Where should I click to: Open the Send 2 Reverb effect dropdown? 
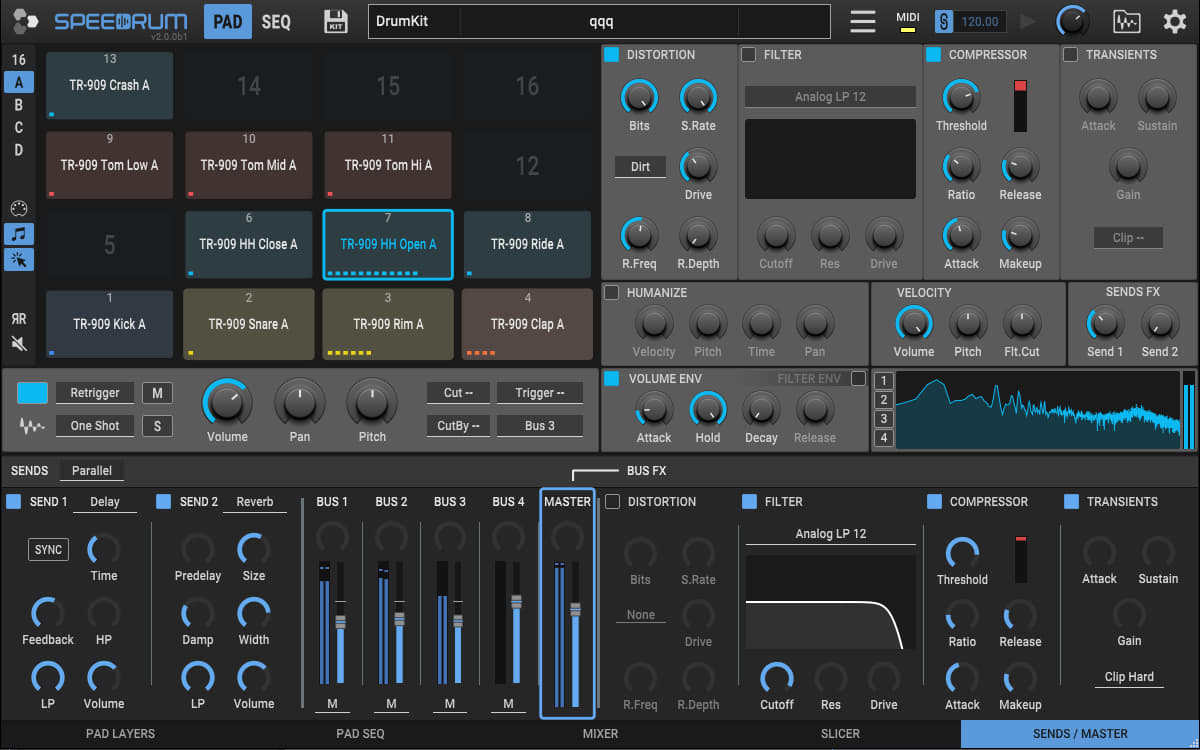tap(255, 502)
